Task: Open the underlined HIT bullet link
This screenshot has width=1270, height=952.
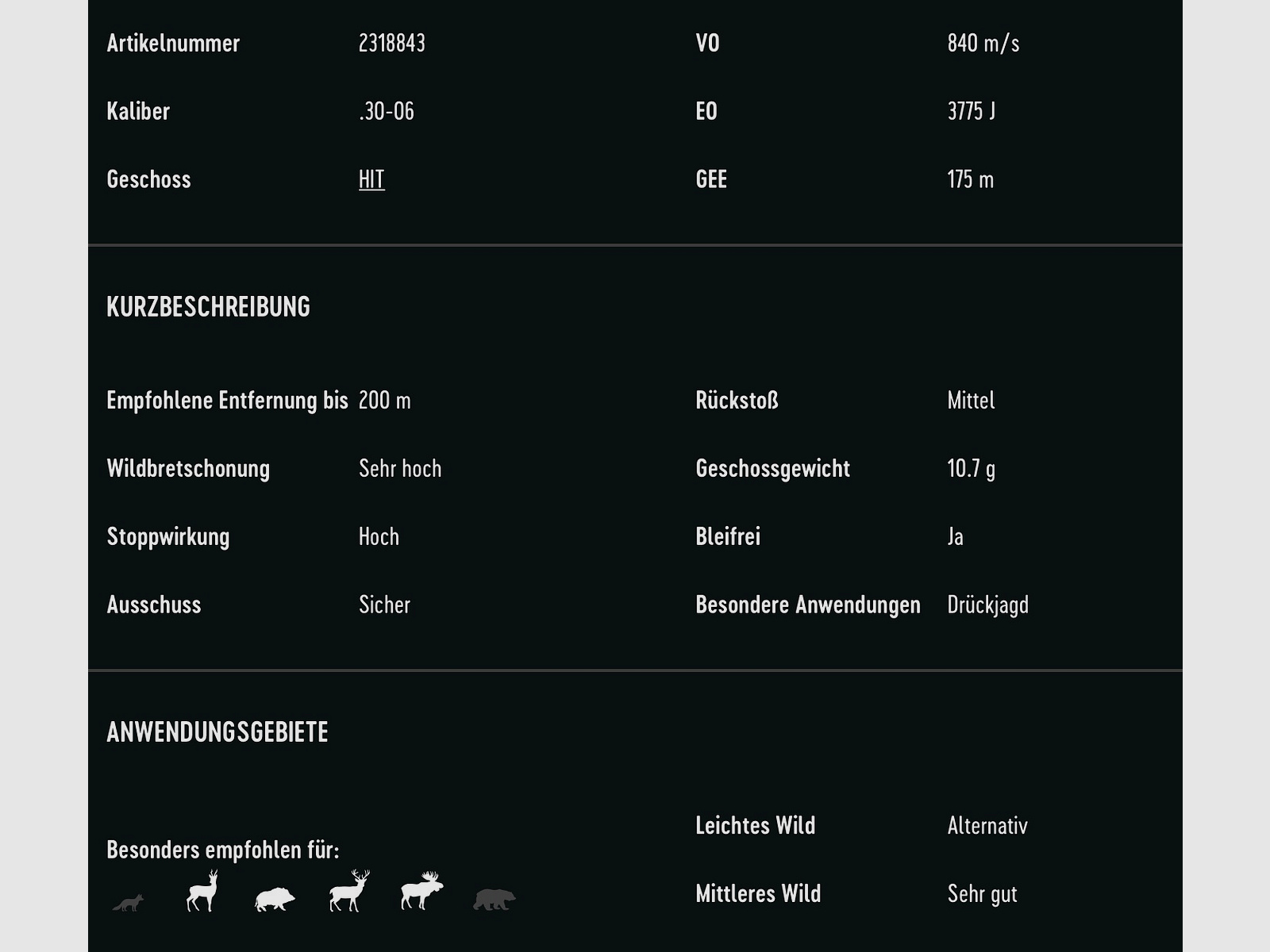Action: [371, 179]
